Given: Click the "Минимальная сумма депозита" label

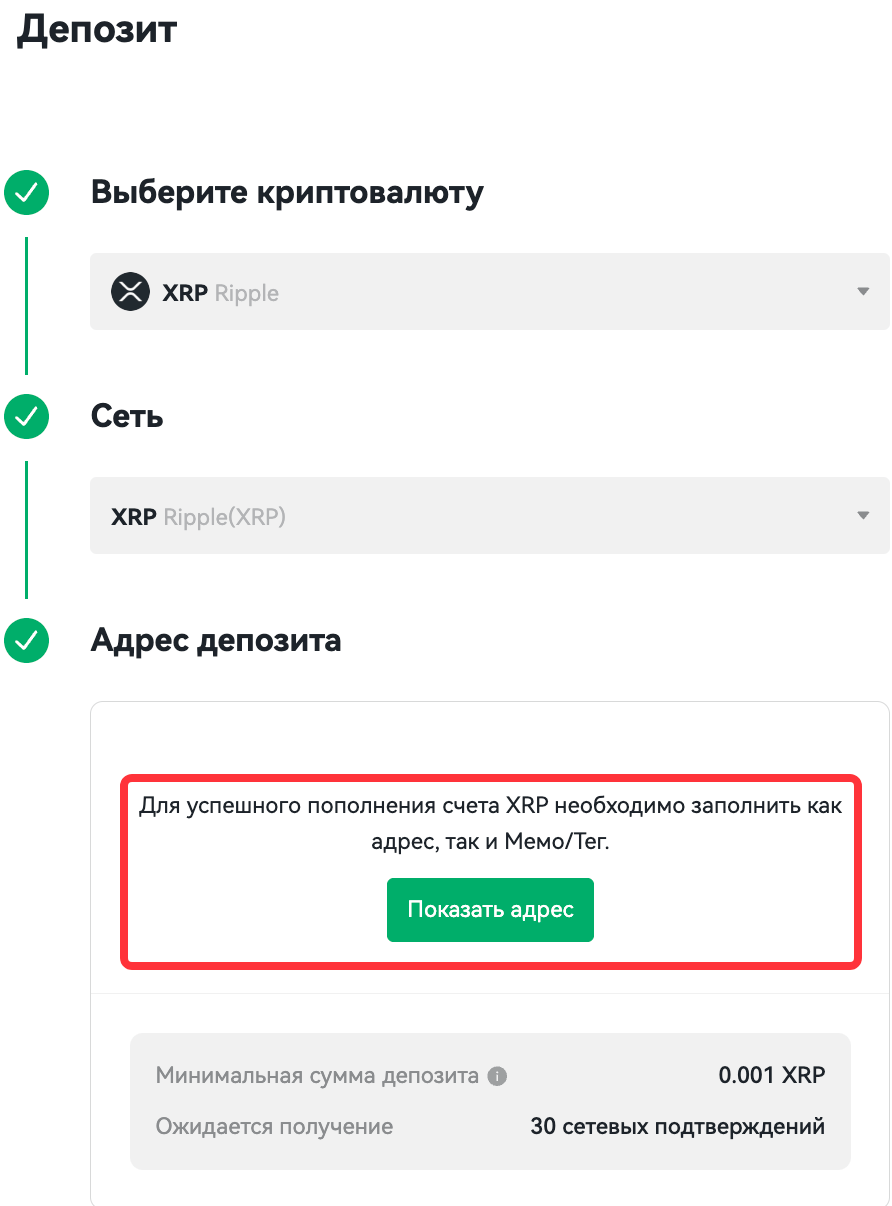Looking at the screenshot, I should (x=317, y=1077).
